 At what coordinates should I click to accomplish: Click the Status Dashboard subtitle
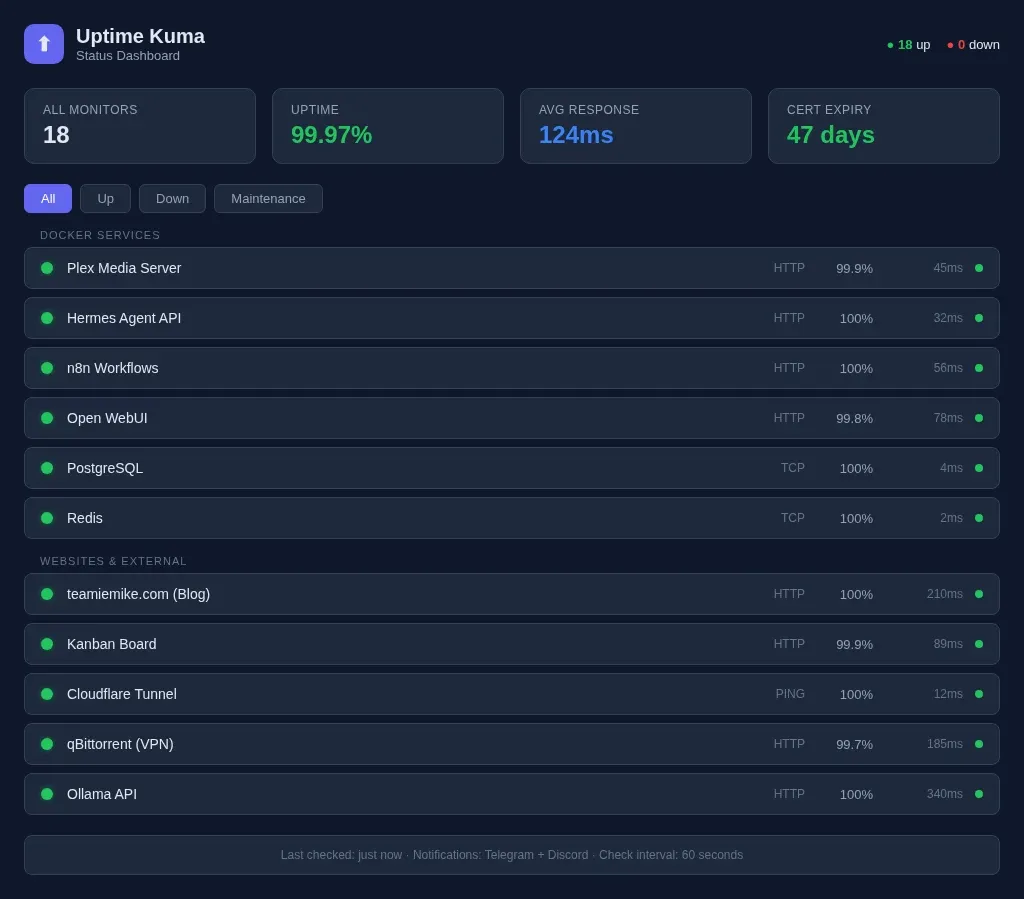(128, 56)
